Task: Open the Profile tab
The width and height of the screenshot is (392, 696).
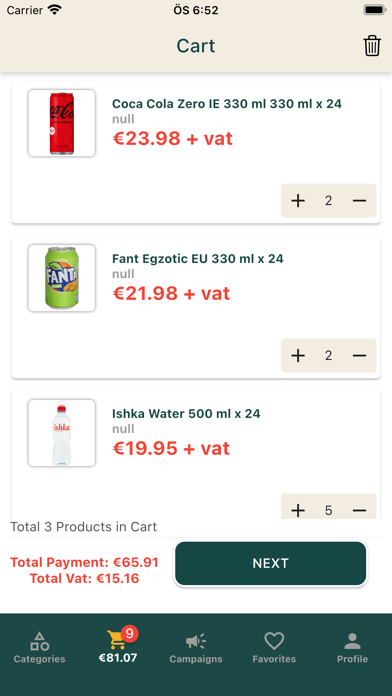Action: 352,648
